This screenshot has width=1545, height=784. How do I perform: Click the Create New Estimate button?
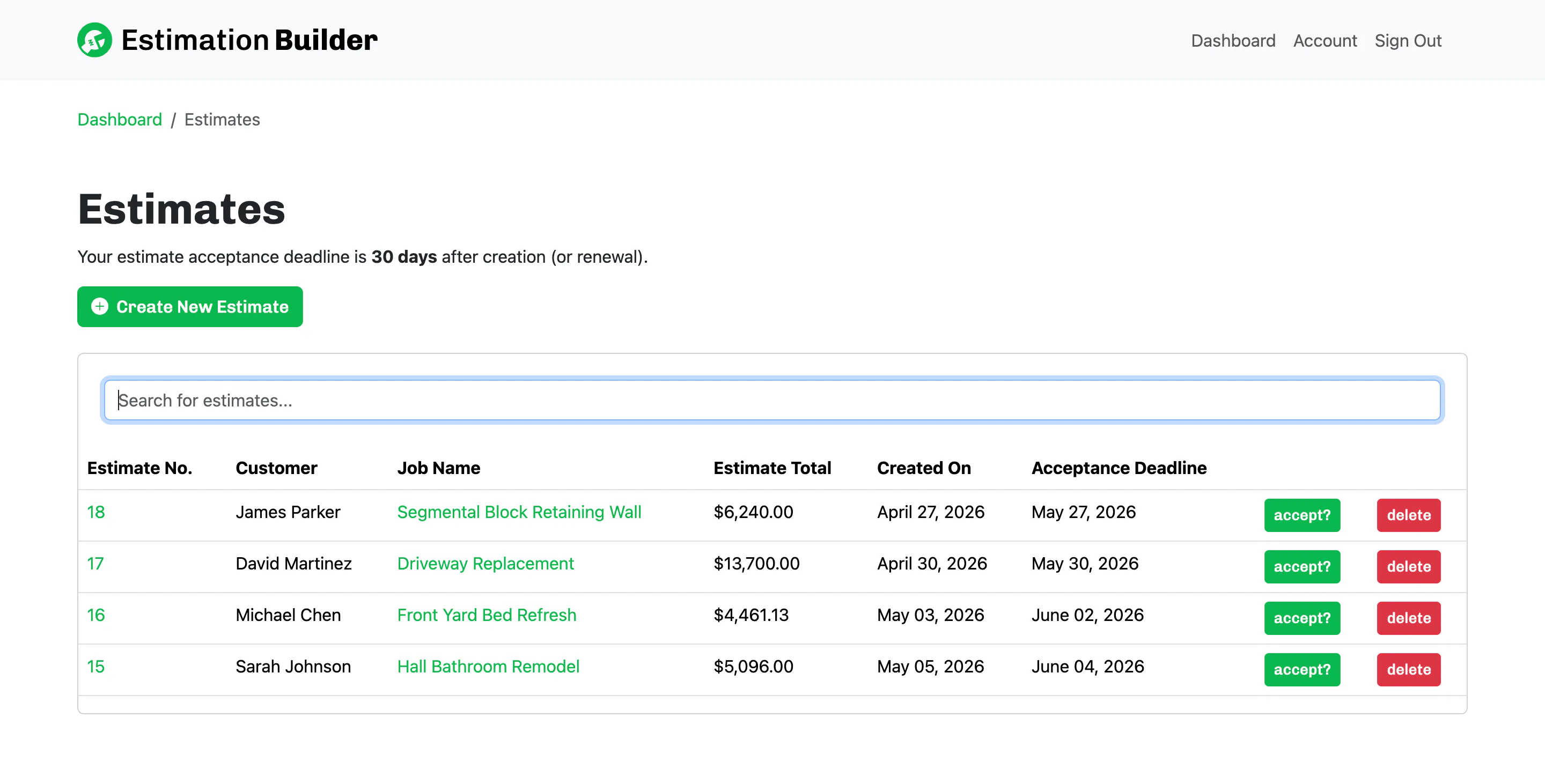189,306
